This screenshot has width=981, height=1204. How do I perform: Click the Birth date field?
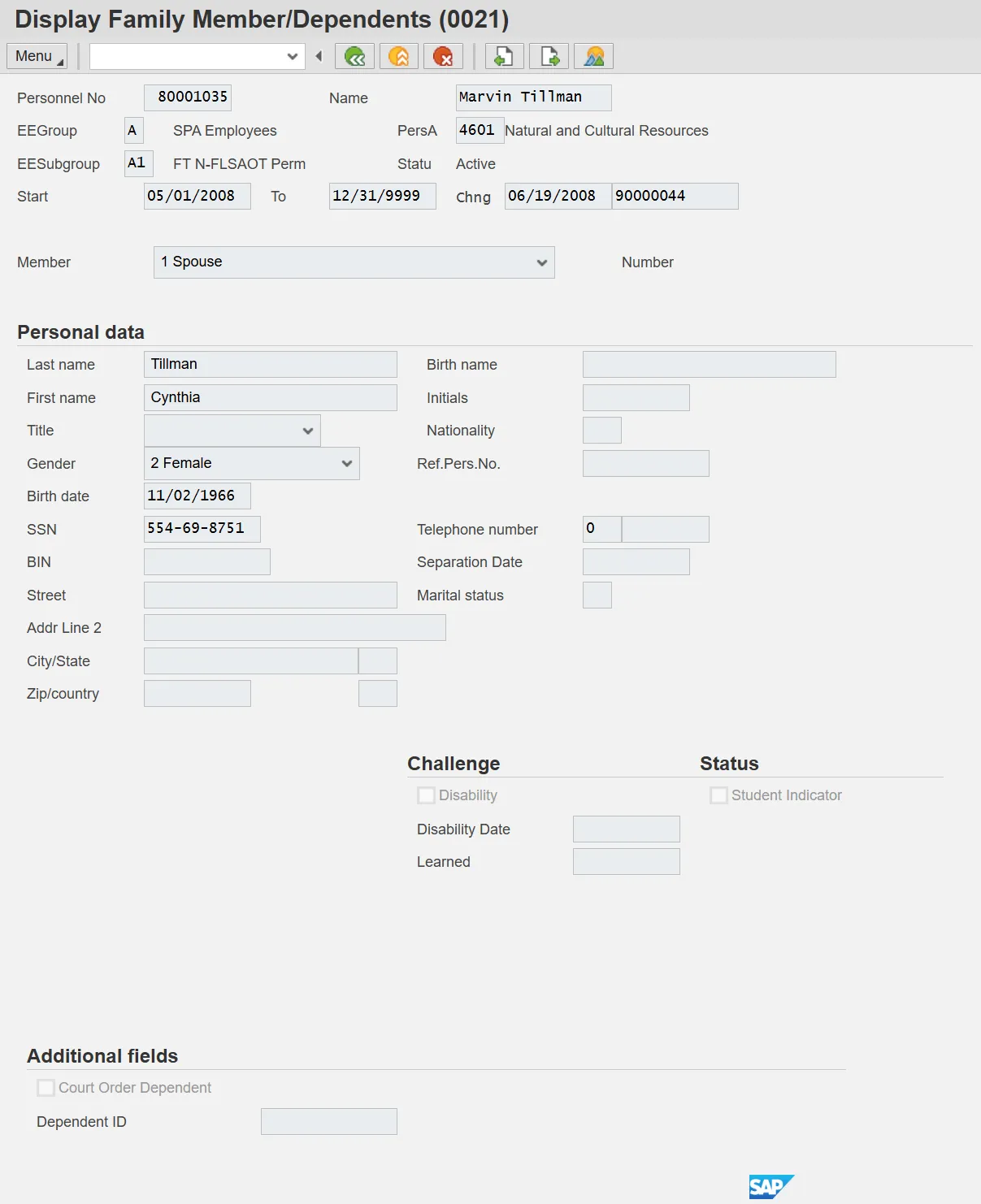click(198, 496)
